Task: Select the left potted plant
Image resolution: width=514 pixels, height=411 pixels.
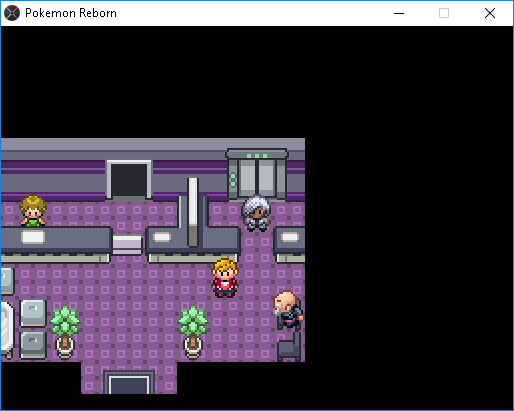Action: tap(65, 333)
